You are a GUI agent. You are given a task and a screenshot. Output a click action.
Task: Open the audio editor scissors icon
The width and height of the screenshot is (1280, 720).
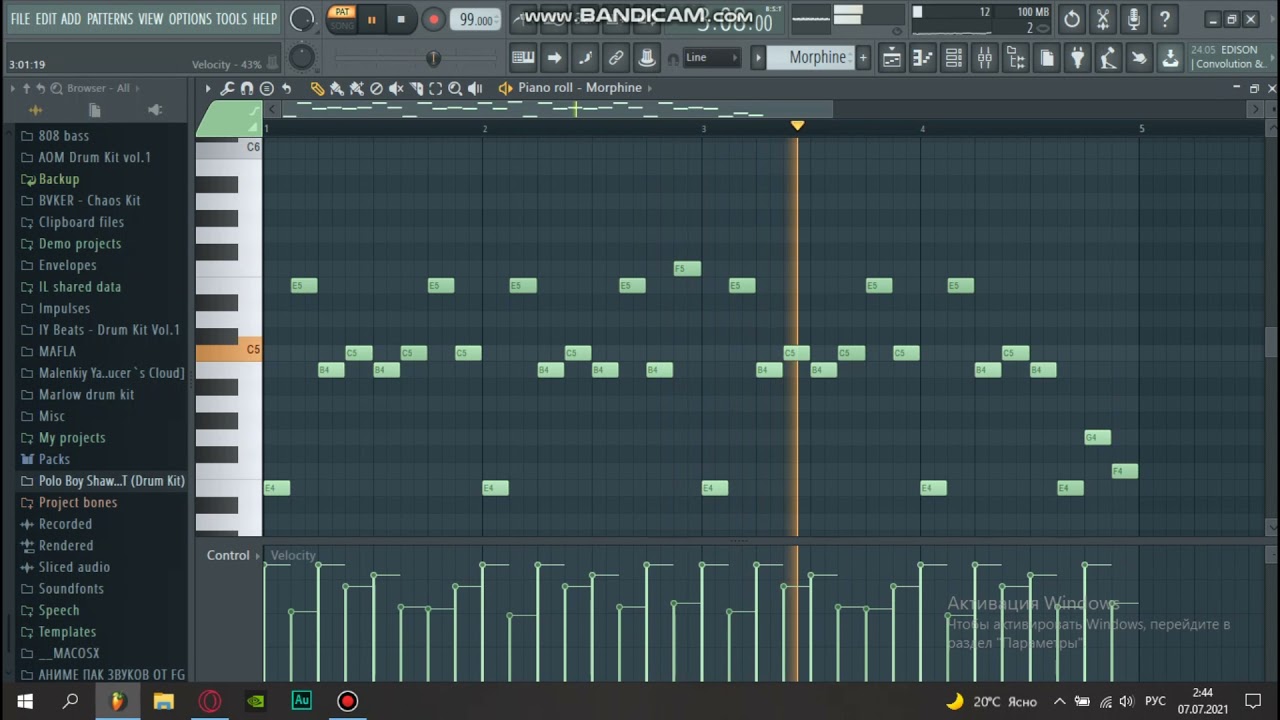[x=1103, y=19]
